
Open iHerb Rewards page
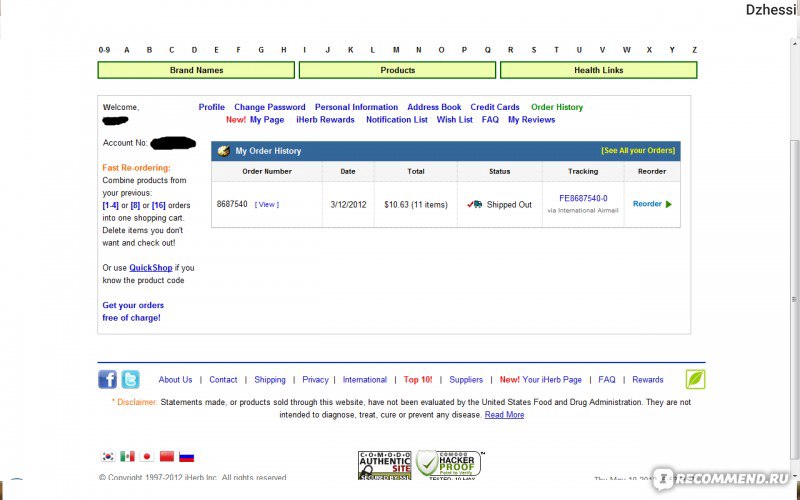pyautogui.click(x=326, y=120)
